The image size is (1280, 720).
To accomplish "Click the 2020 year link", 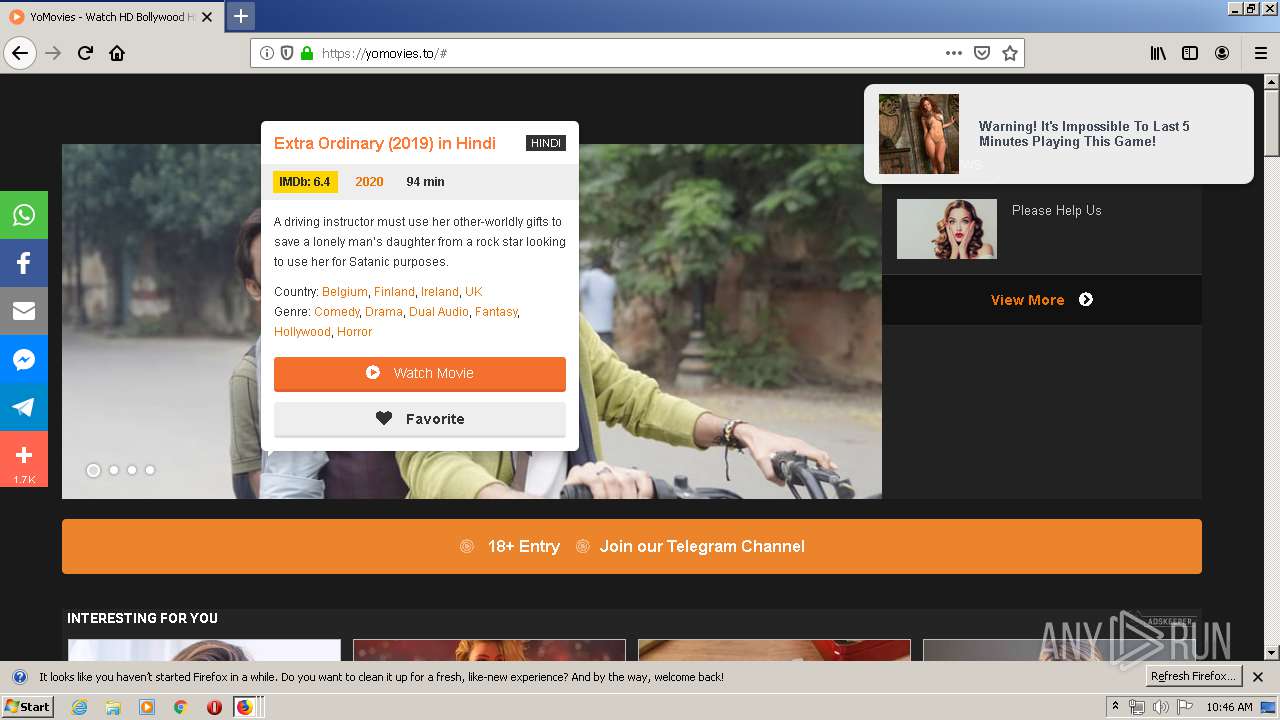I will pyautogui.click(x=369, y=182).
